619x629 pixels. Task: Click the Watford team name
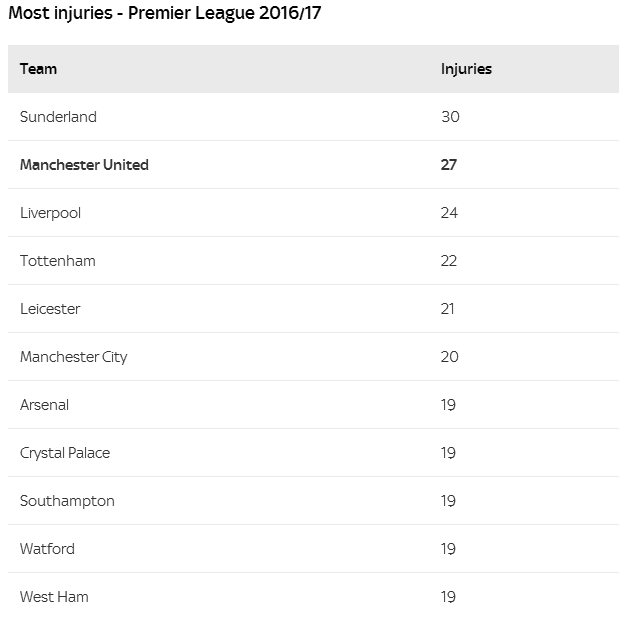pos(47,549)
